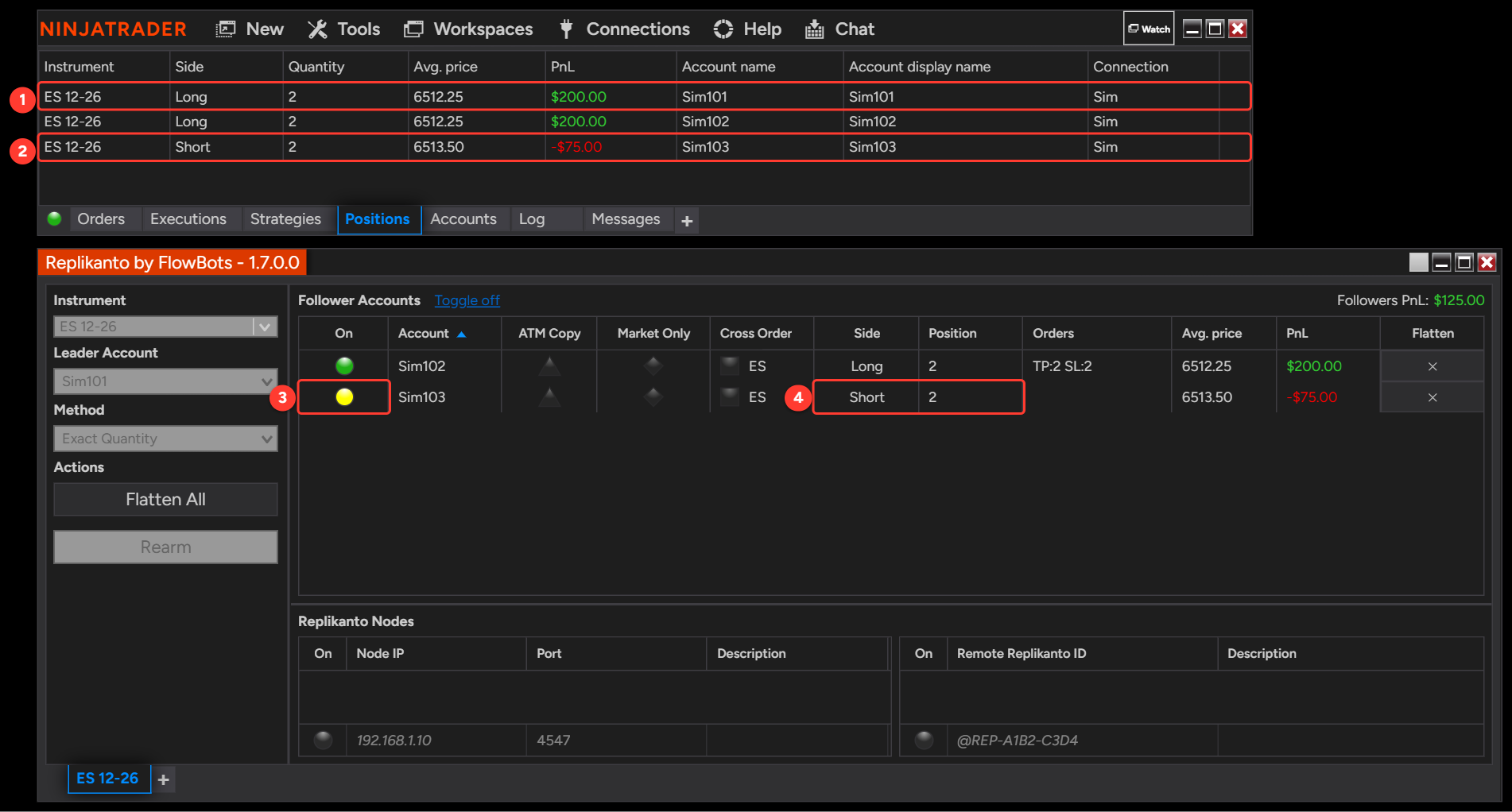
Task: Add a new tab with plus icon in Control Center
Action: tap(687, 221)
